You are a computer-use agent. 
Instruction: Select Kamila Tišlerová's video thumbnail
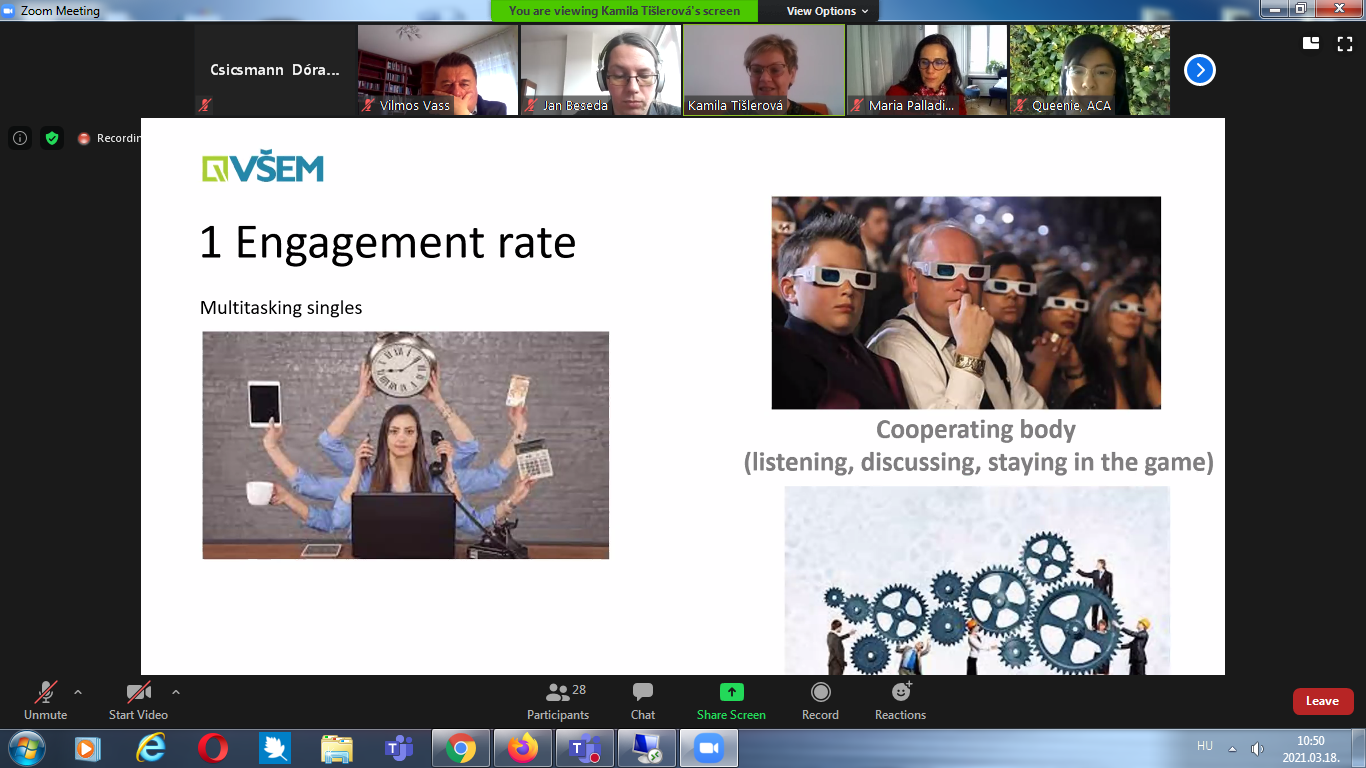point(764,70)
